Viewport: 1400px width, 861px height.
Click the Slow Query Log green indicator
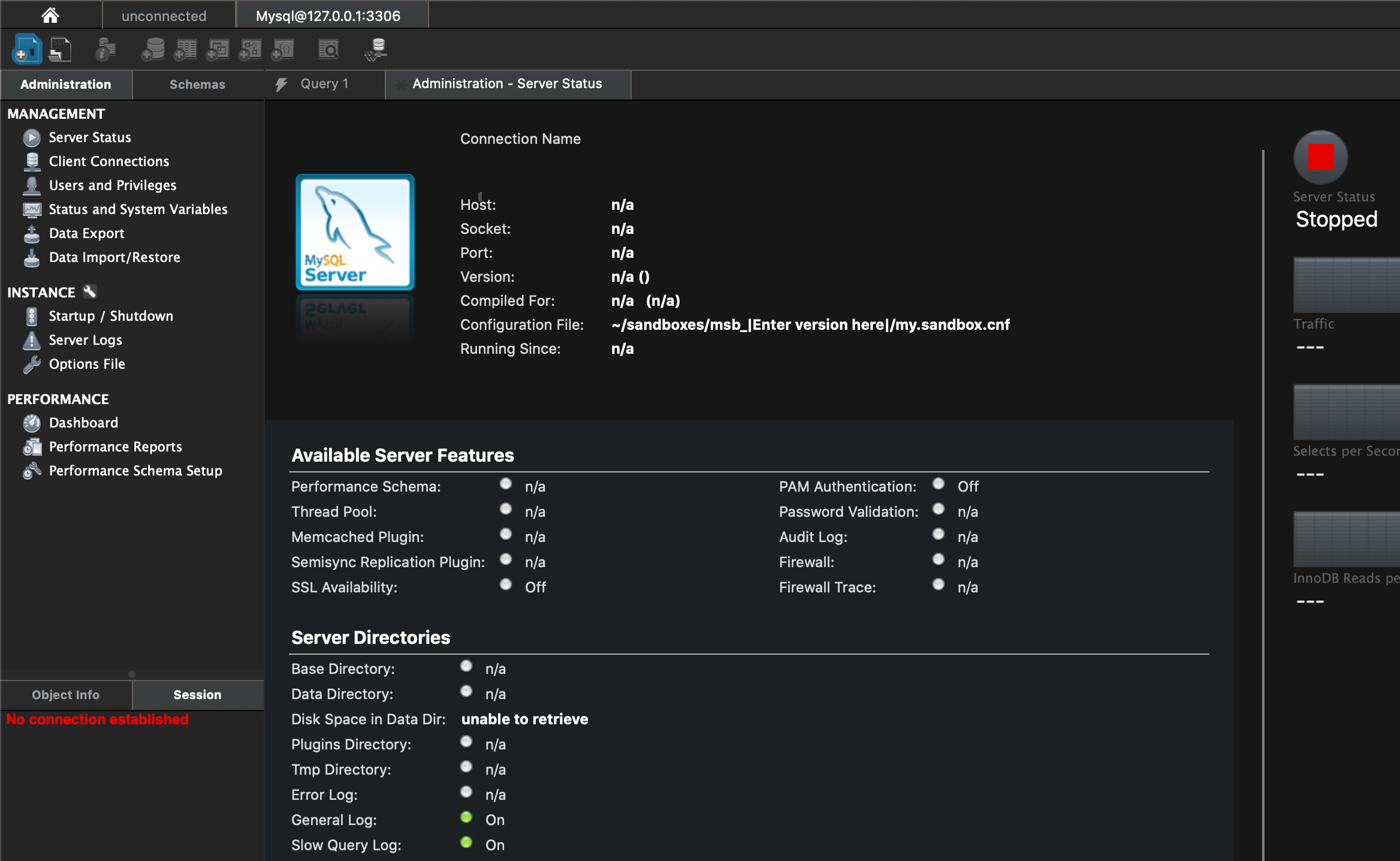click(x=466, y=843)
